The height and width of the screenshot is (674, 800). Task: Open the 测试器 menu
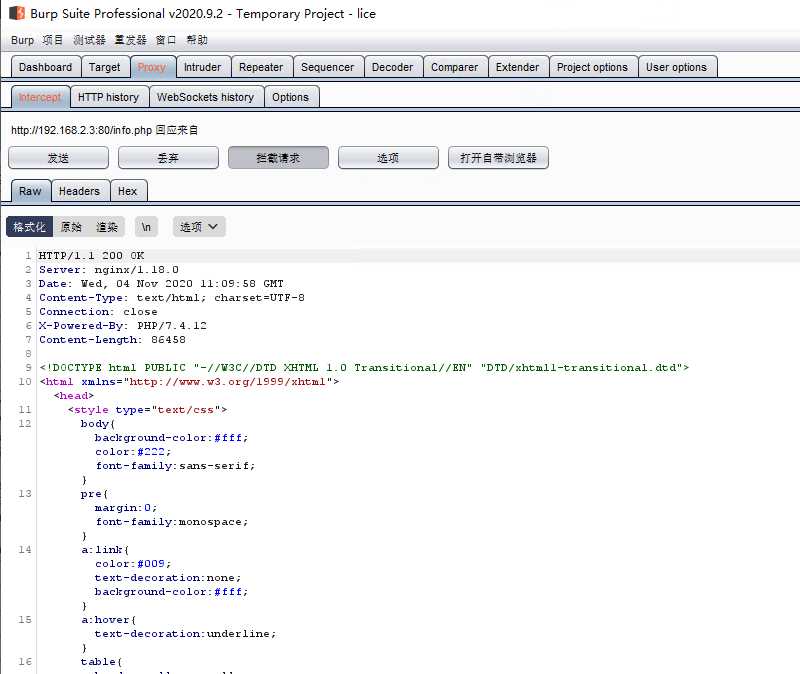89,40
